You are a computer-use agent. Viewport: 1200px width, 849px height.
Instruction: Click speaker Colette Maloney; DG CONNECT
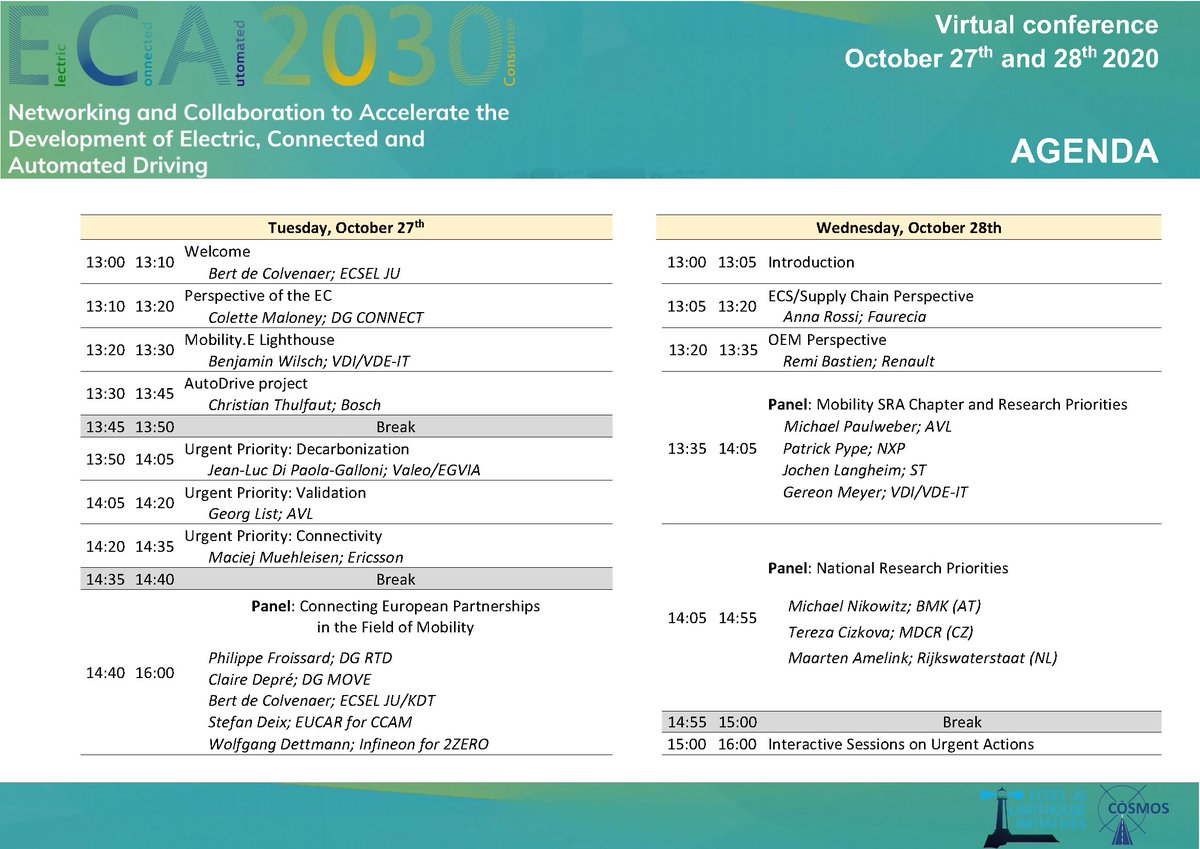pyautogui.click(x=315, y=317)
